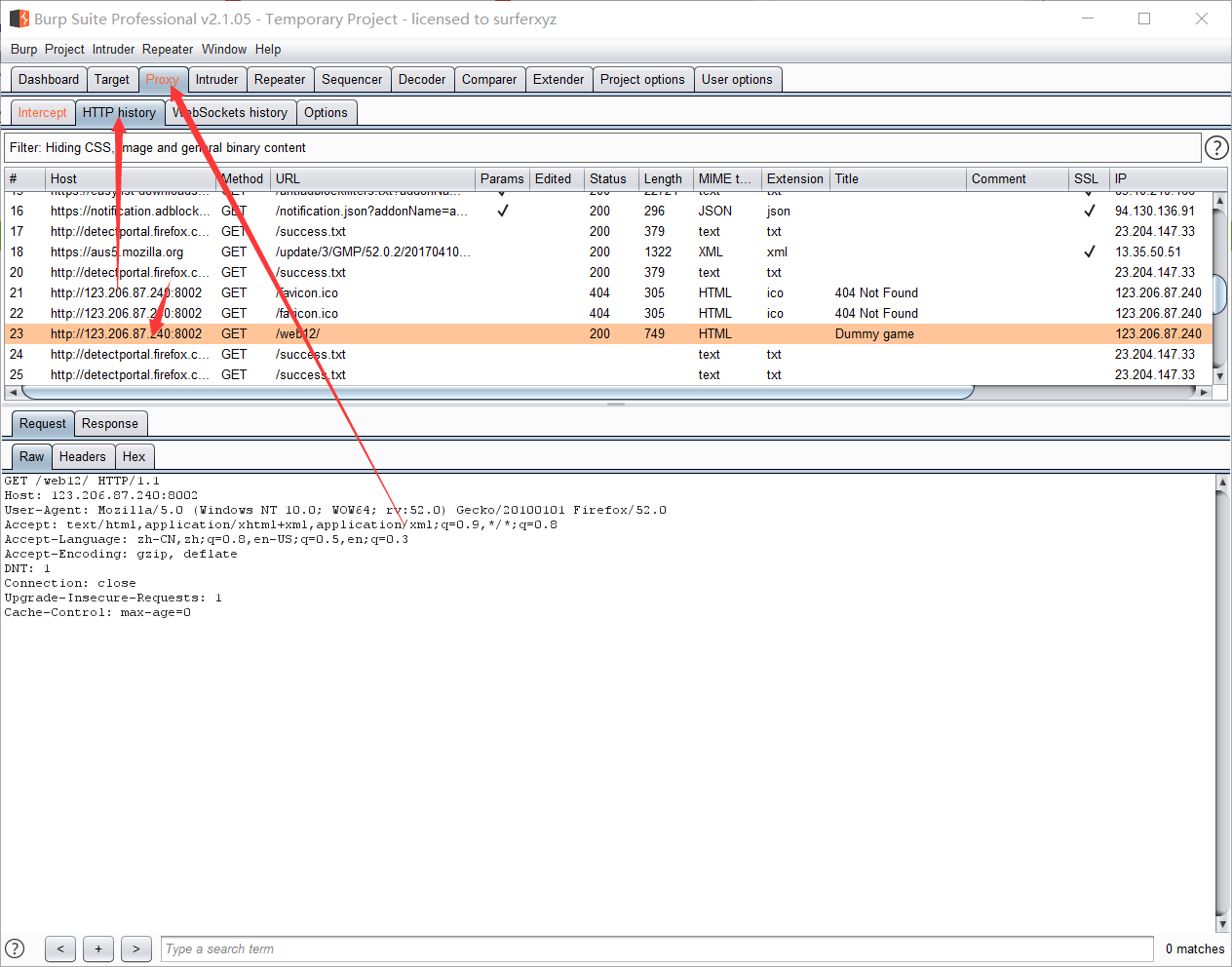1232x967 pixels.
Task: Select the /notification.json request row
Action: [x=609, y=211]
